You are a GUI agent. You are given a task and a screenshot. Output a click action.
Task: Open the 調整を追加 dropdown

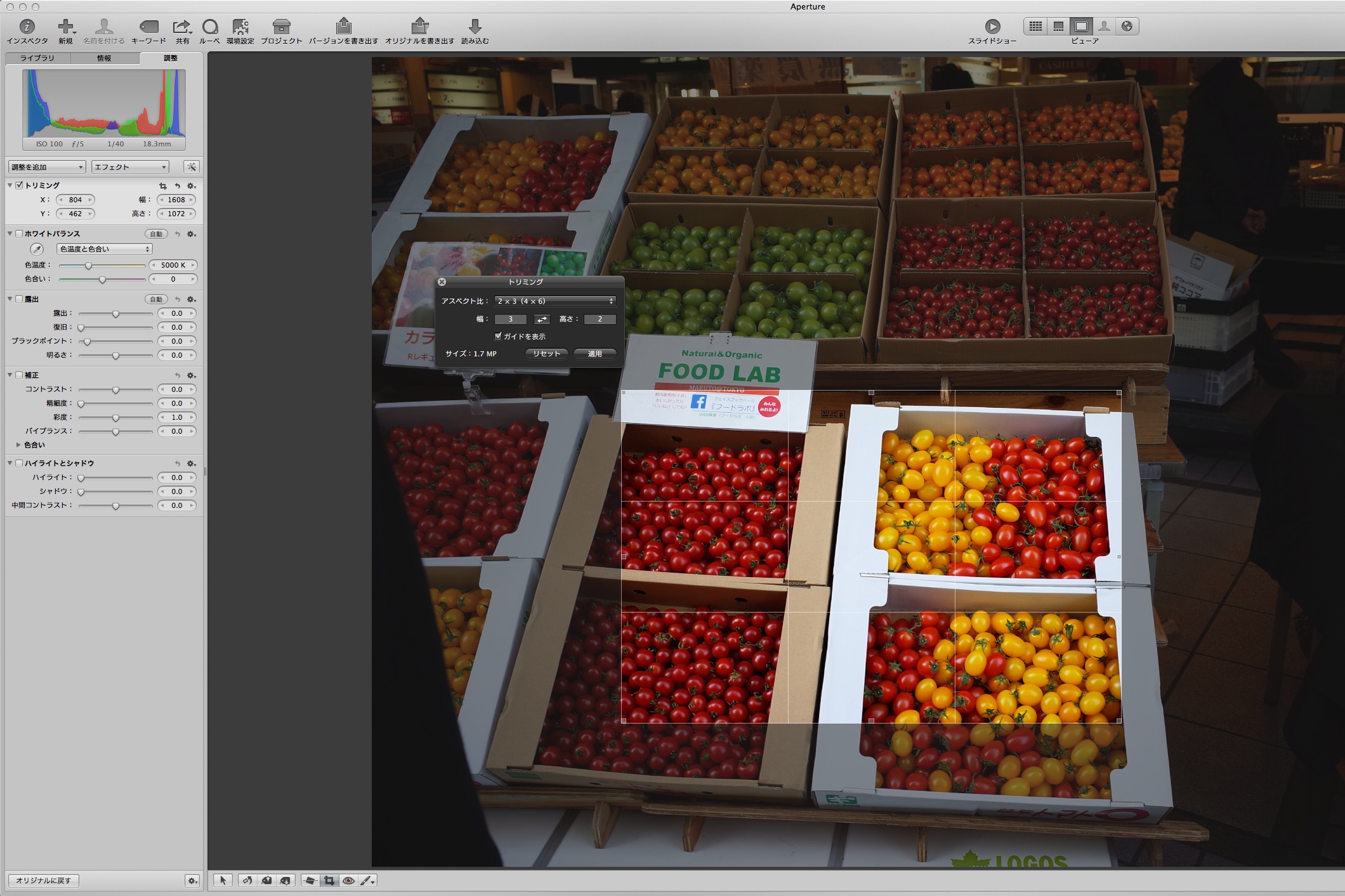[47, 167]
